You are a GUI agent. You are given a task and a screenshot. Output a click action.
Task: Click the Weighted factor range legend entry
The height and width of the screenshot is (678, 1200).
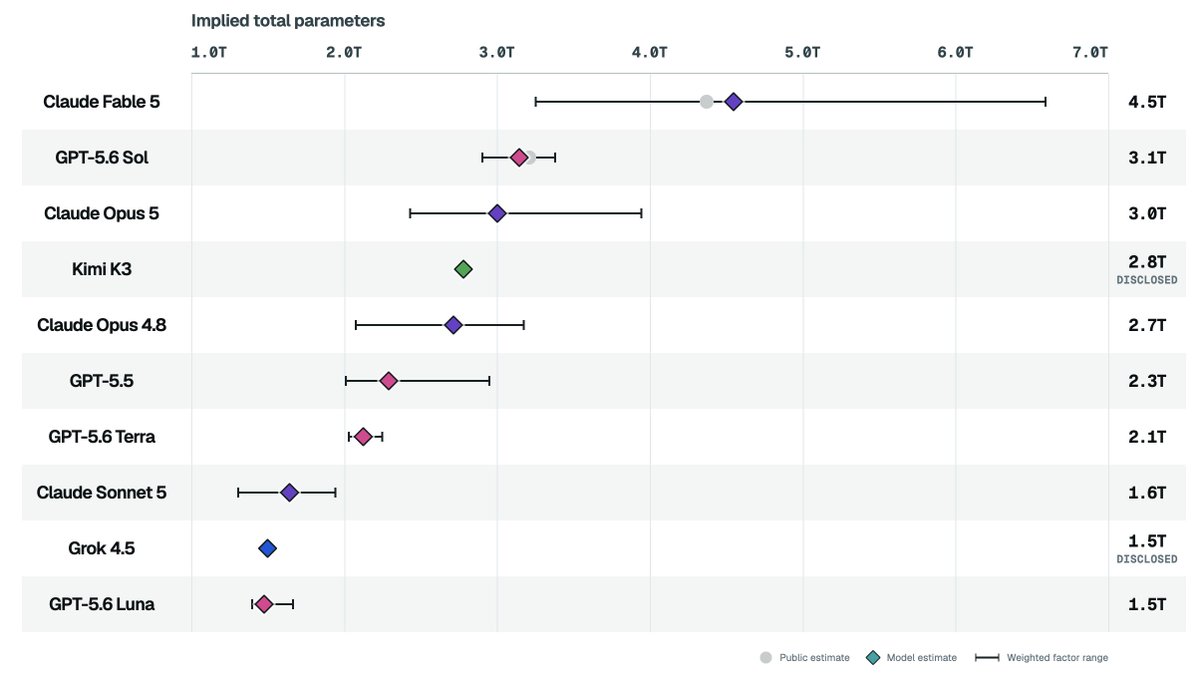point(1041,657)
